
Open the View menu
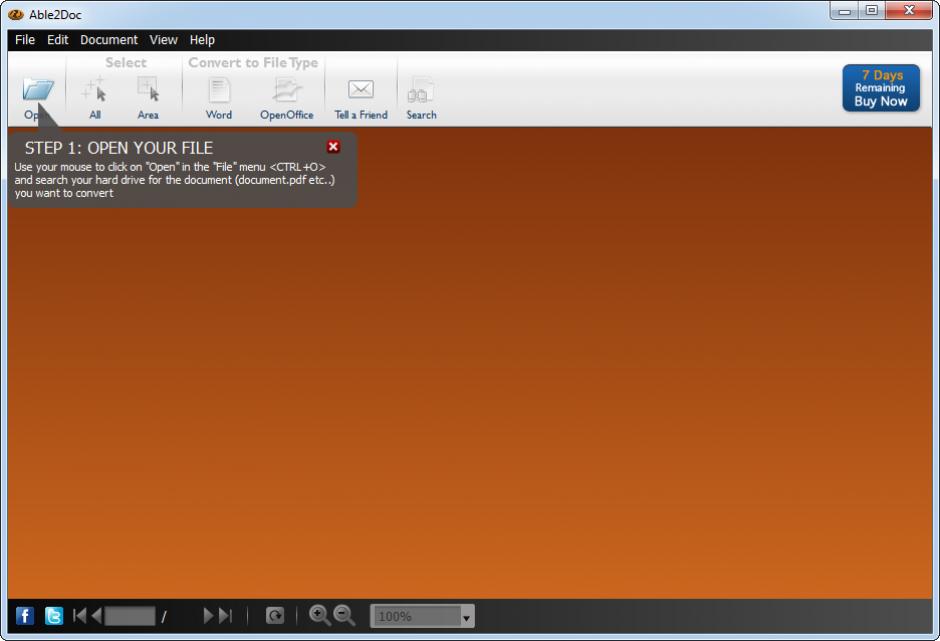click(x=164, y=40)
